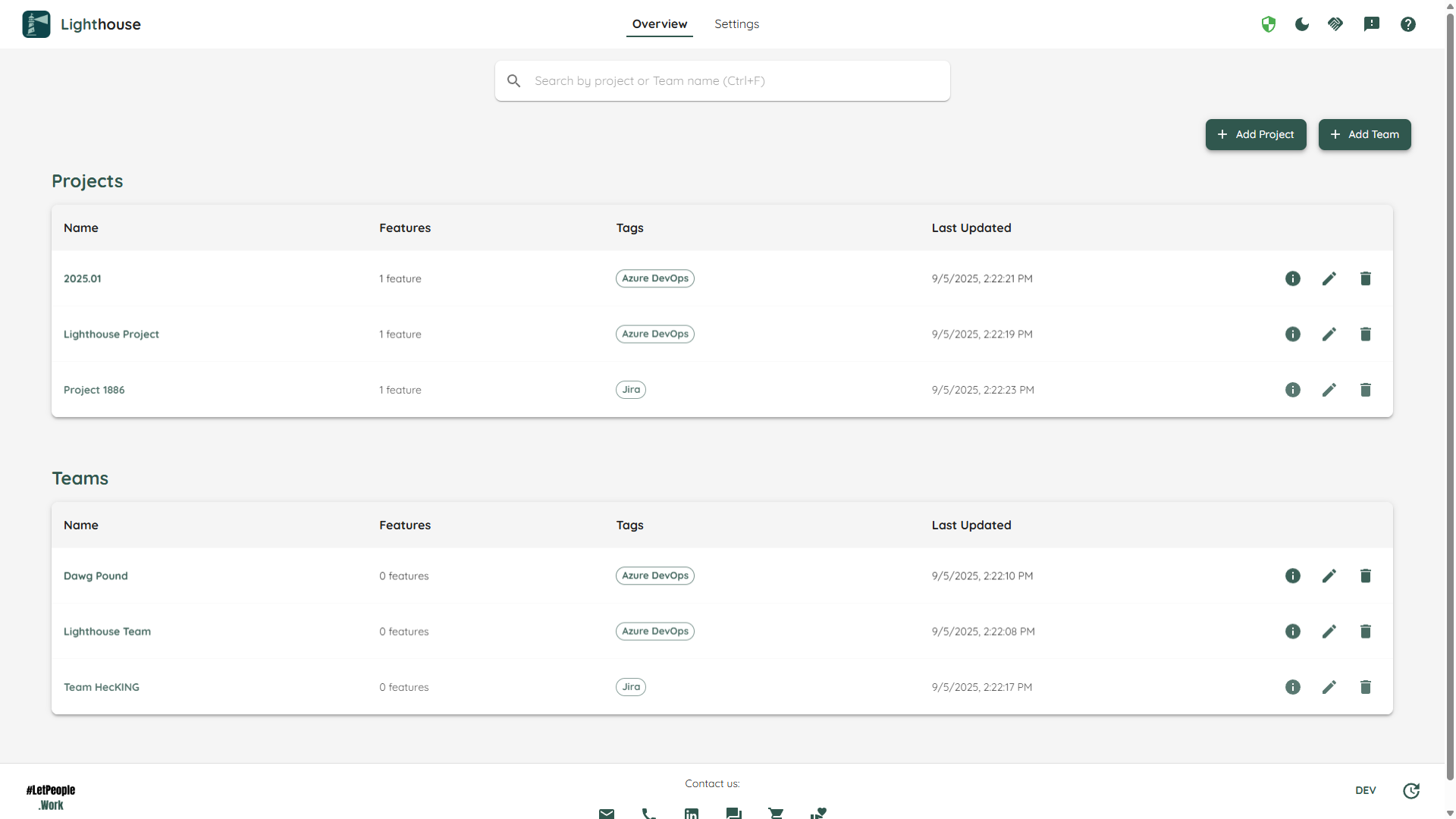The width and height of the screenshot is (1456, 819).
Task: Toggle dark mode moon icon
Action: tap(1302, 24)
